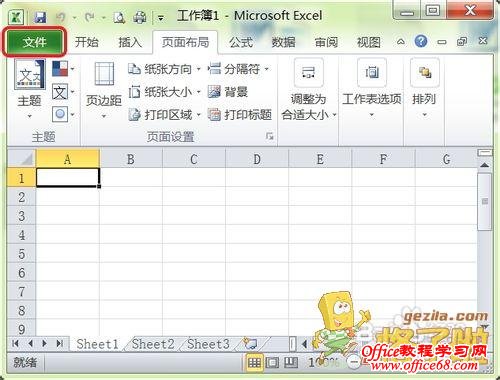Open the 纸张大小 paper size dropdown
This screenshot has height=380, width=500.
click(x=164, y=92)
